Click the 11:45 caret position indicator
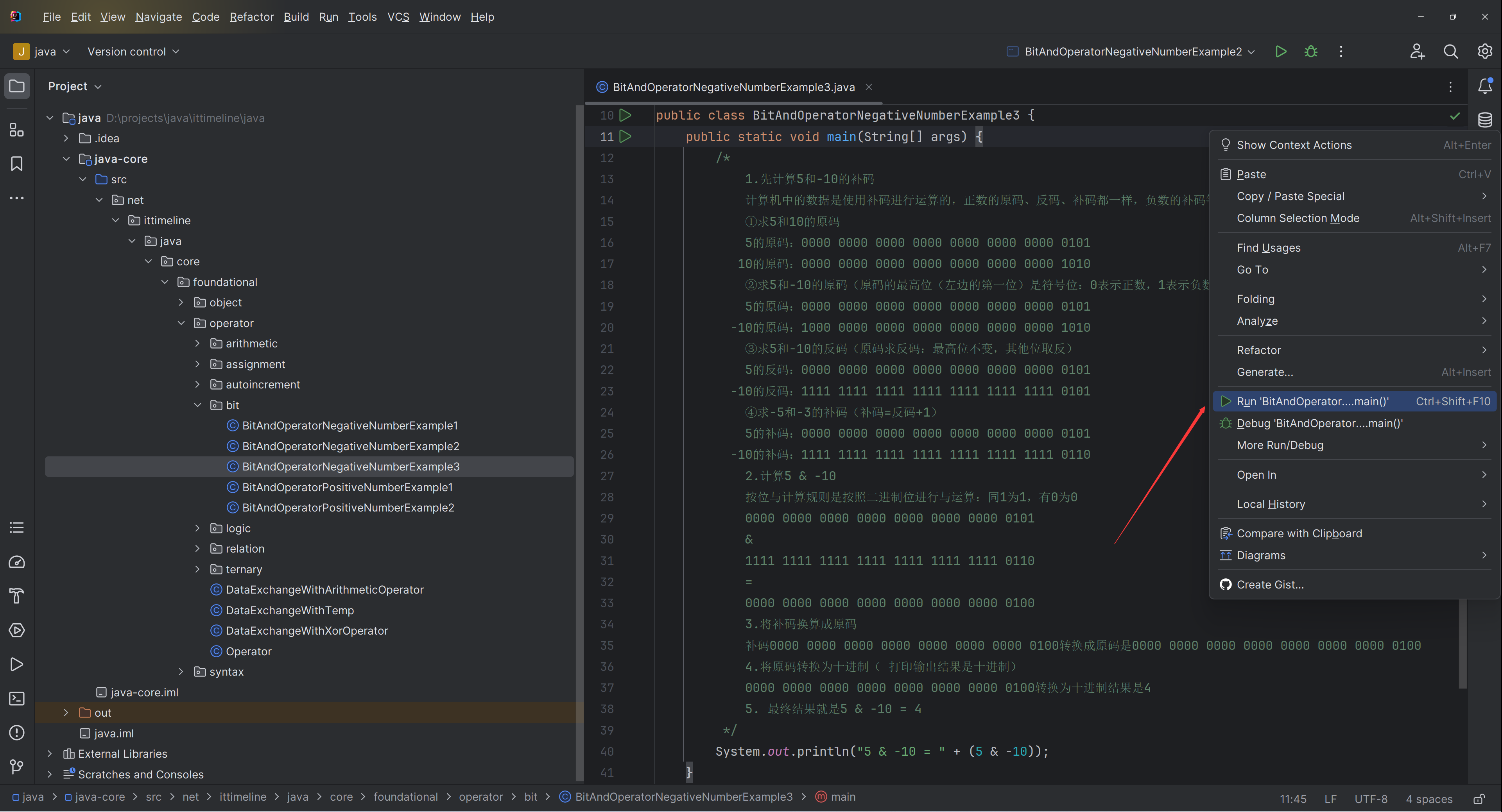 1293,799
